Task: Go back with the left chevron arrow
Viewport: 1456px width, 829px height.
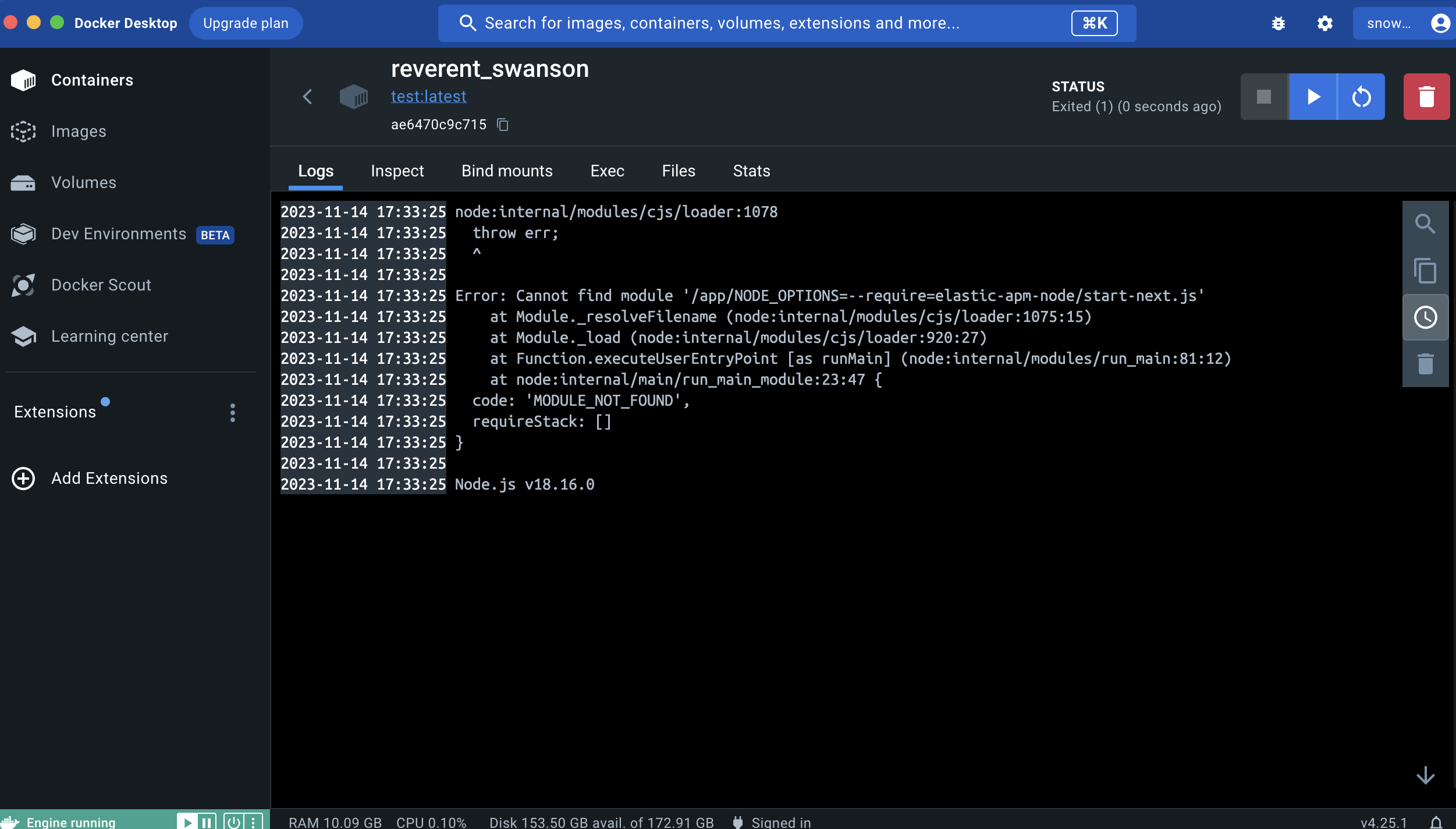Action: (x=308, y=97)
